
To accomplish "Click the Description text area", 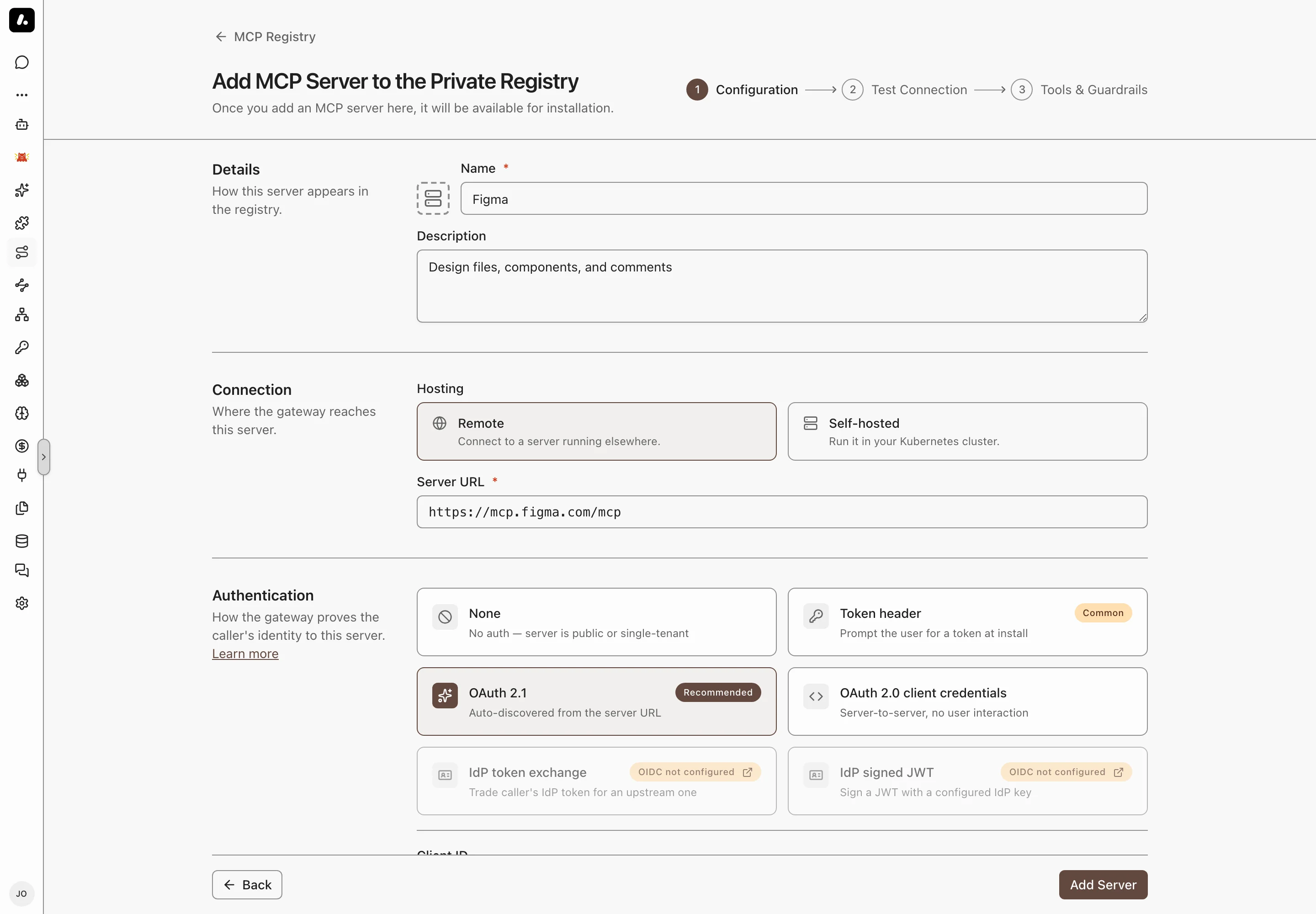I will pos(782,287).
